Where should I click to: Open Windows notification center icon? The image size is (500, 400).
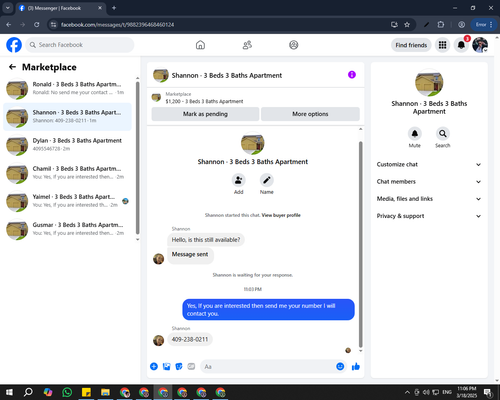488,392
